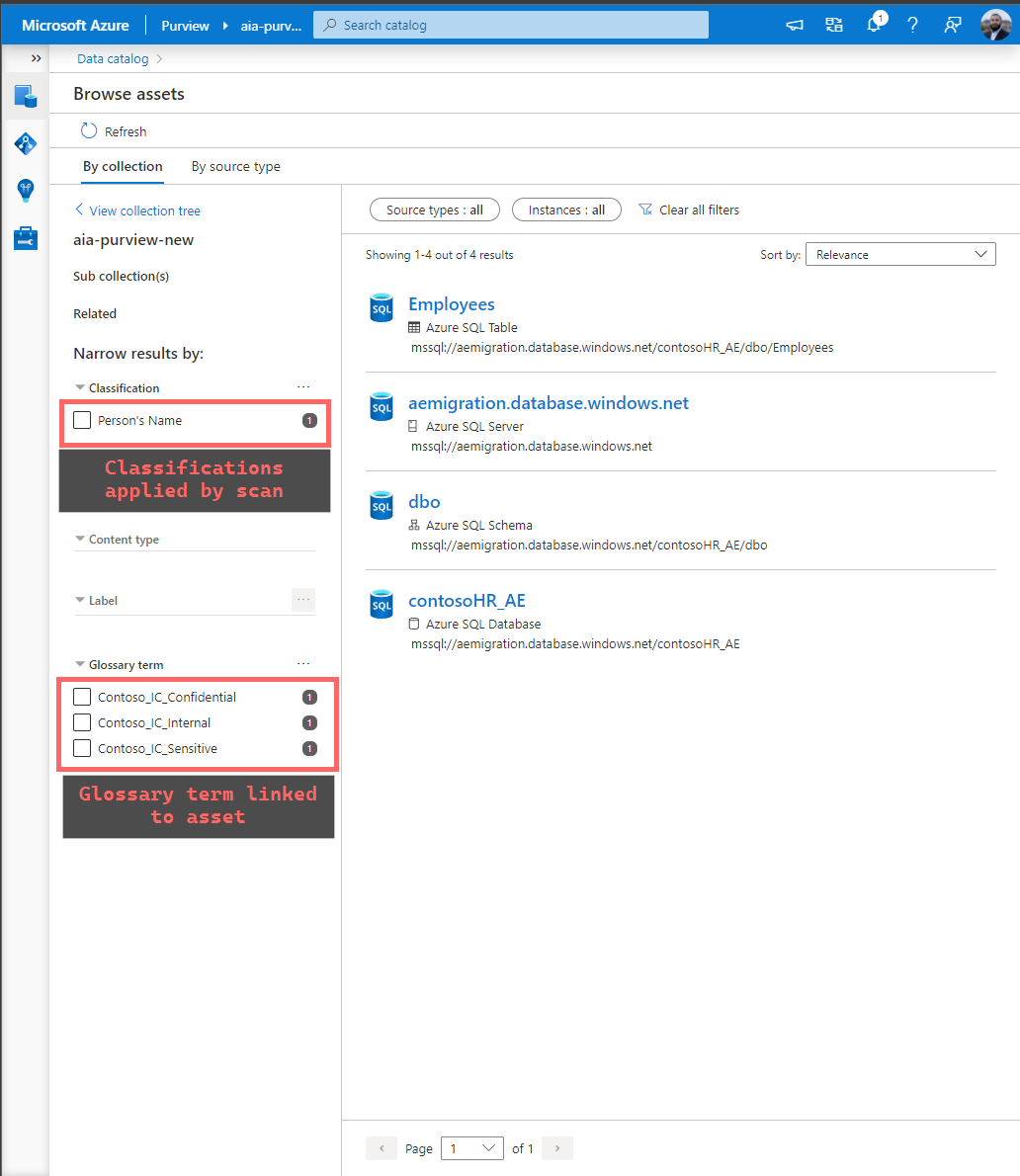This screenshot has height=1176, width=1020.
Task: Open the announcements megaphone icon
Action: click(795, 25)
